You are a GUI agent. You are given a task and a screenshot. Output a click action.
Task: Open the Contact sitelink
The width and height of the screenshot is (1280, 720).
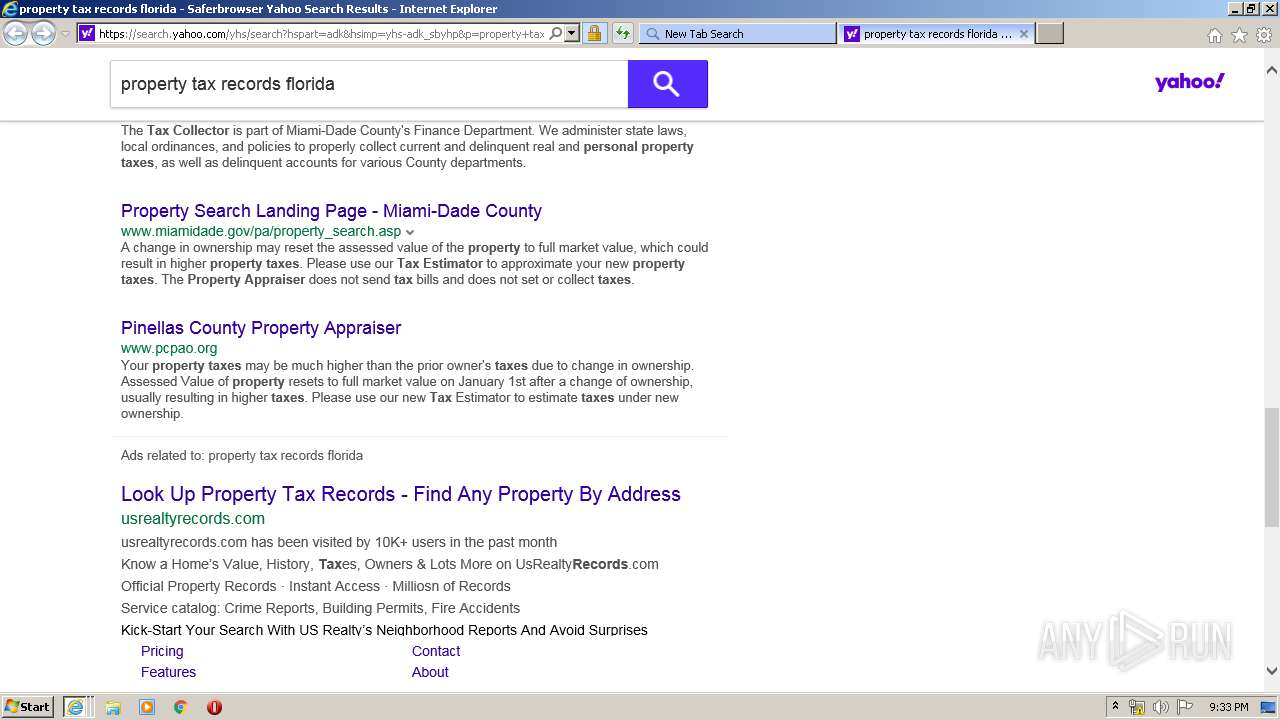(x=436, y=651)
